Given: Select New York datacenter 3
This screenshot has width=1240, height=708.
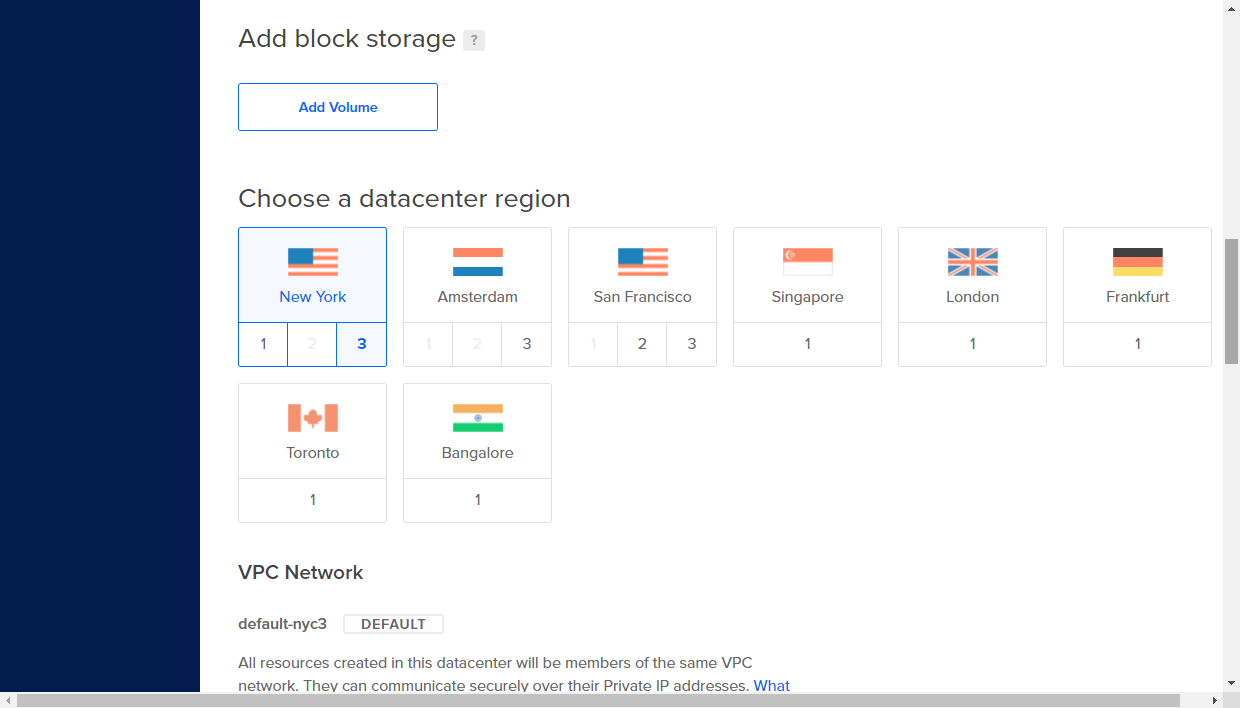Looking at the screenshot, I should 362,344.
